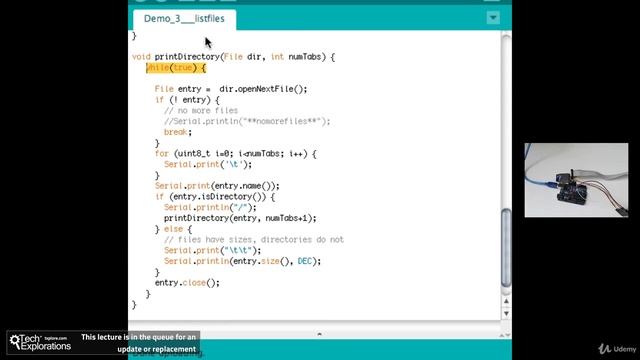Click the Serial.print('\t'); line
640x360 pixels.
pos(208,164)
